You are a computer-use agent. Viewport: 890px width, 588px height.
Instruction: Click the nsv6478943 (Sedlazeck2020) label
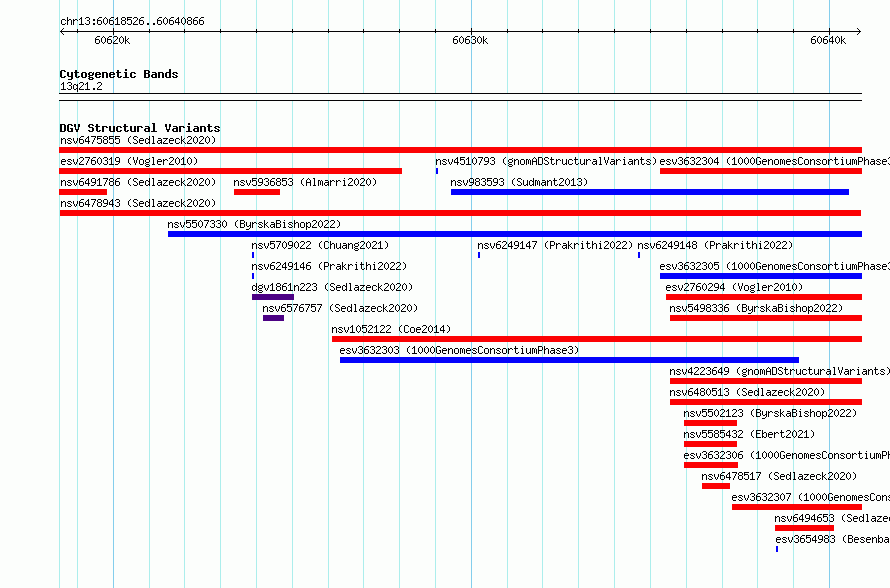click(138, 203)
